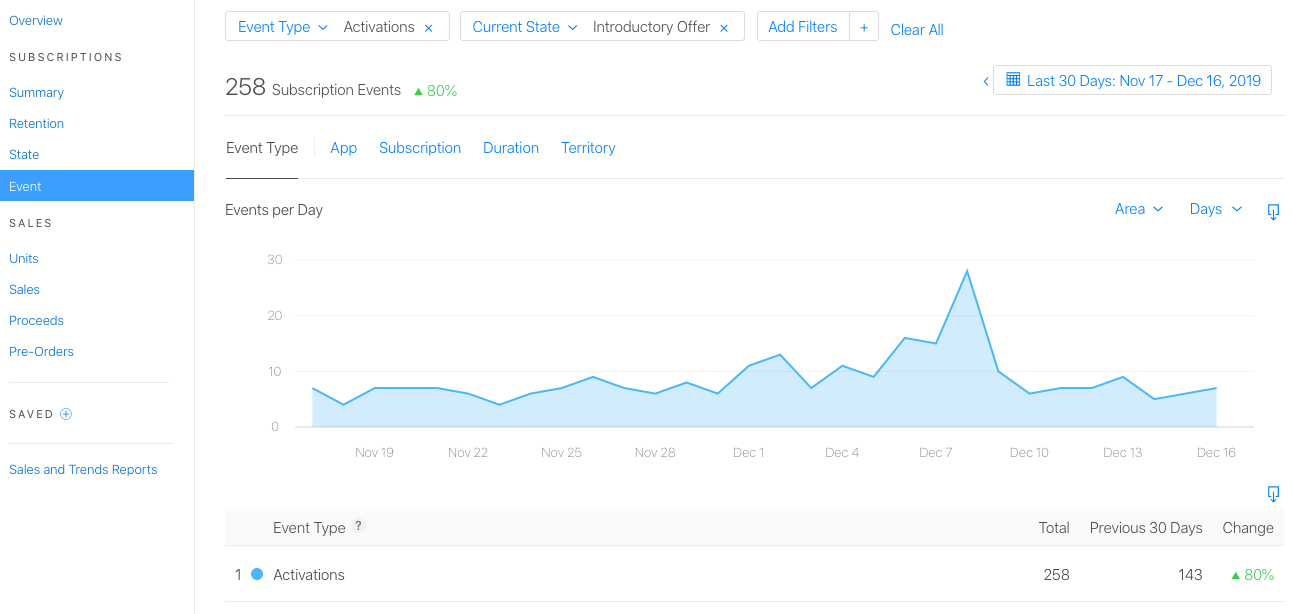Viewport: 1293px width, 614px height.
Task: Open the Current State filter dropdown
Action: (525, 27)
